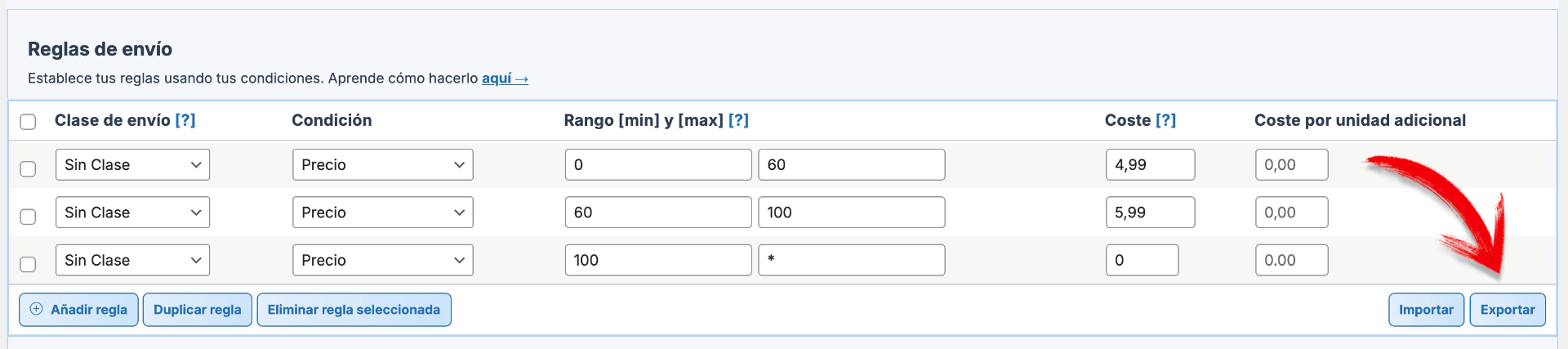1568x349 pixels.
Task: Open shipping class help [?] icon
Action: [x=185, y=120]
